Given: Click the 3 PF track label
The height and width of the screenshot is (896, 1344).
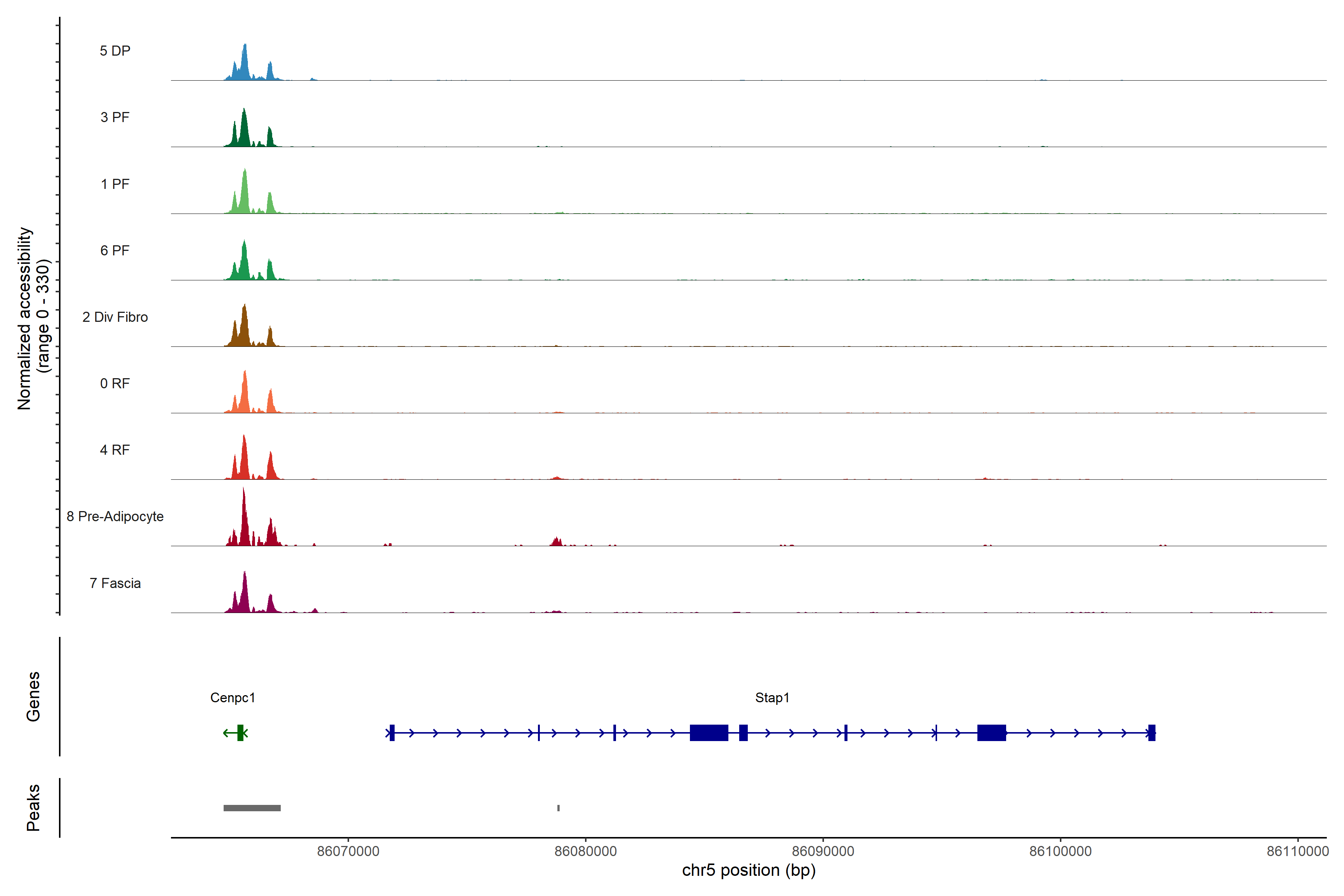Looking at the screenshot, I should click(x=115, y=117).
